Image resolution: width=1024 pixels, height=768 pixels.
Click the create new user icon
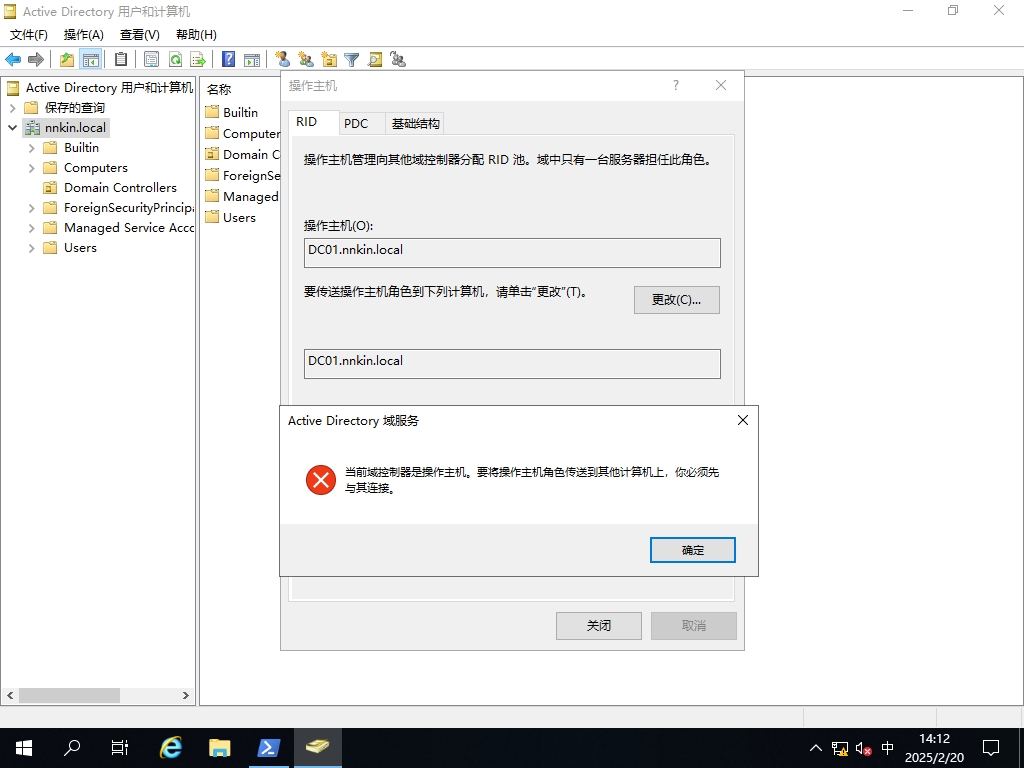tap(282, 60)
